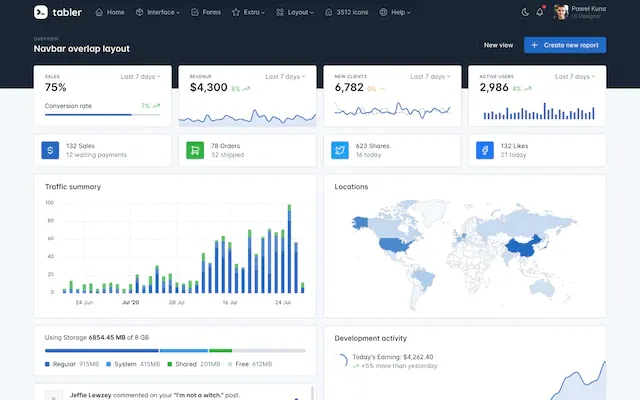Click the tabler logo icon
The width and height of the screenshot is (640, 400).
tap(41, 12)
